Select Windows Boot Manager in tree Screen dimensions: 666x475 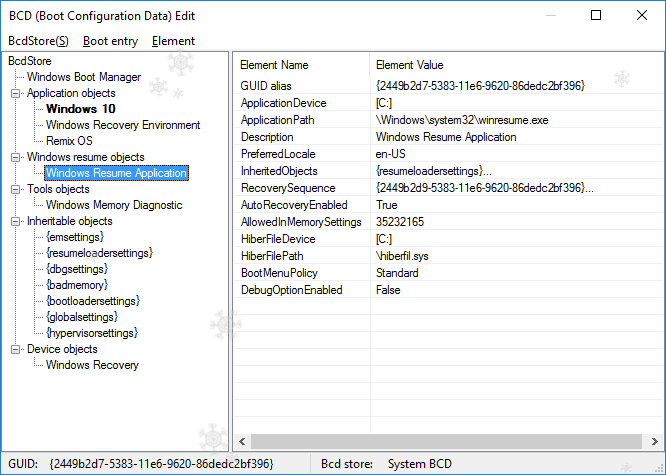pos(84,77)
